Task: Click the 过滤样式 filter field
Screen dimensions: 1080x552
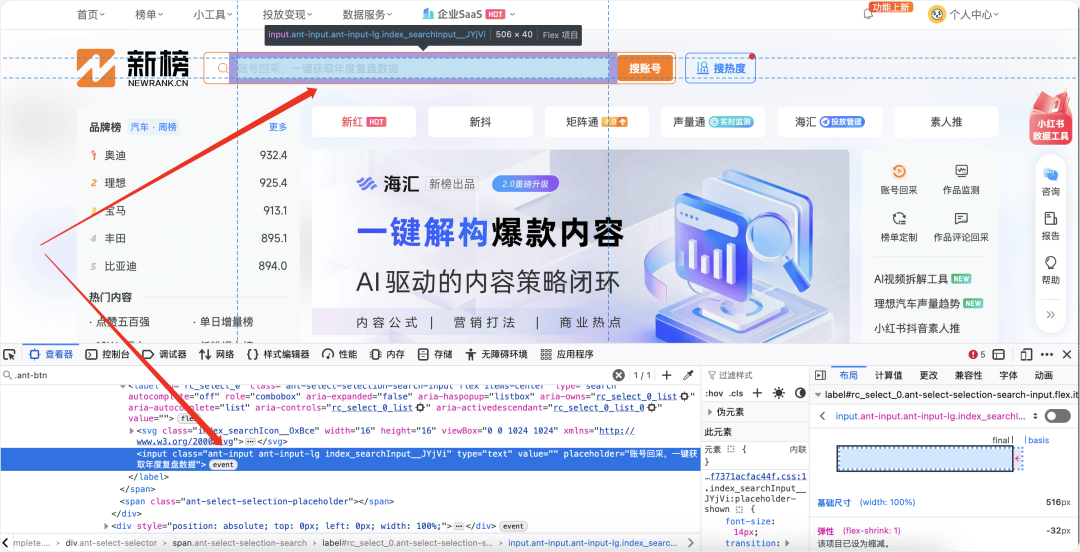Action: click(x=755, y=376)
